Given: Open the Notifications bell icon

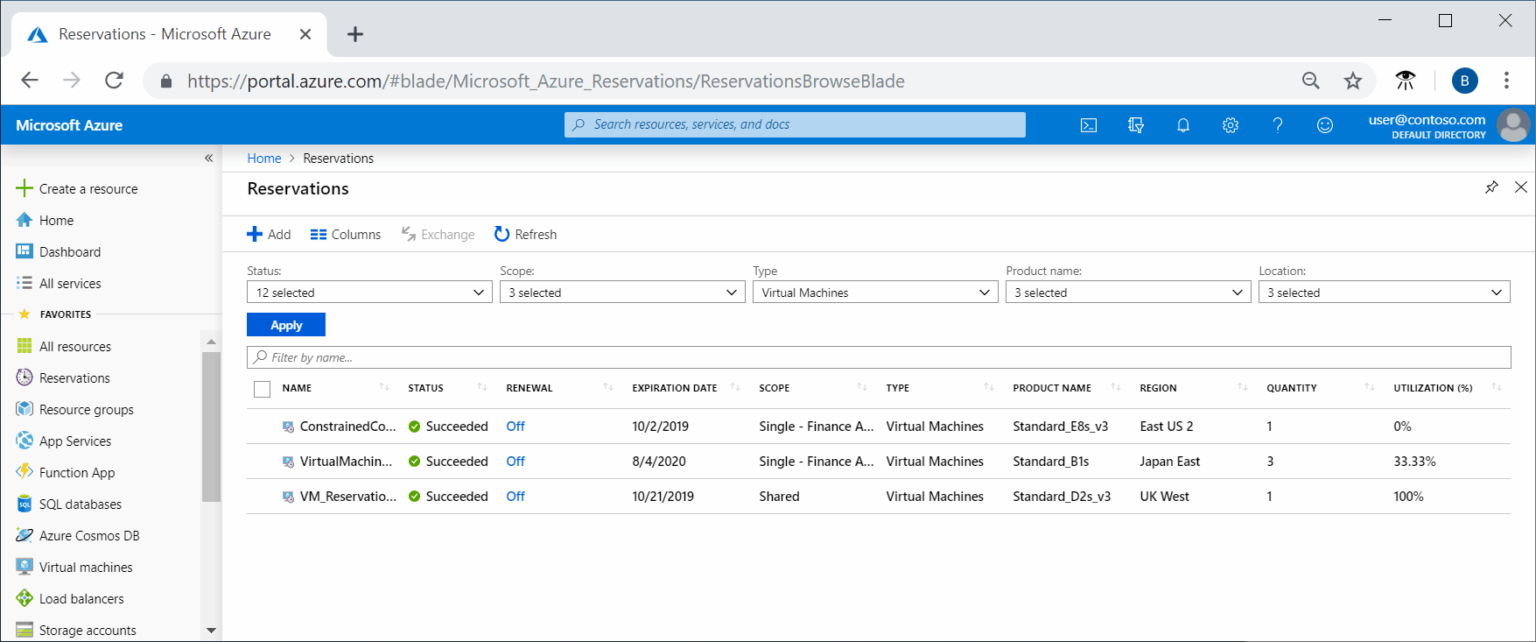Looking at the screenshot, I should tap(1183, 125).
